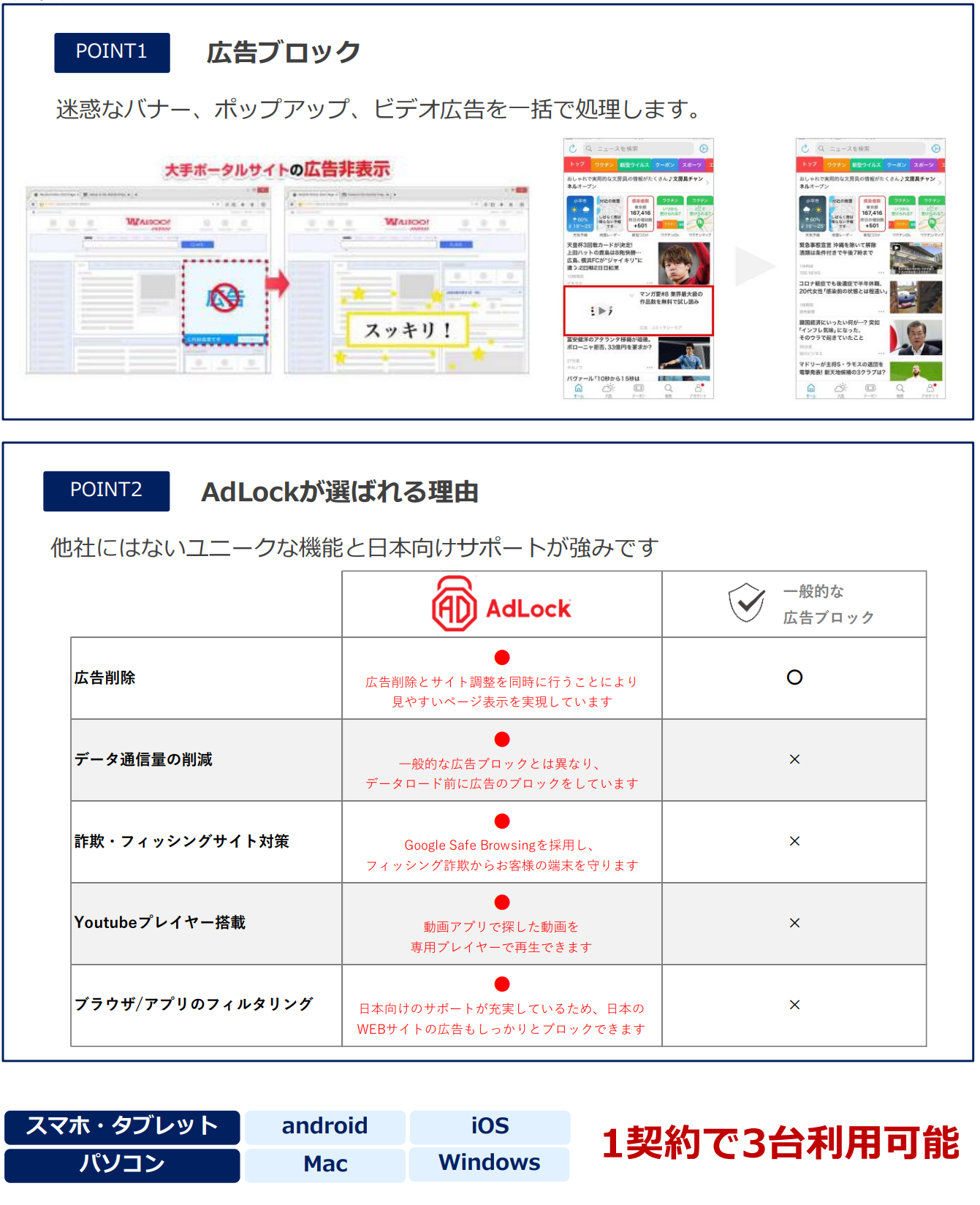Click the × mark in the データ通信量の削減 row
Screen dimensions: 980x1205
pos(794,759)
